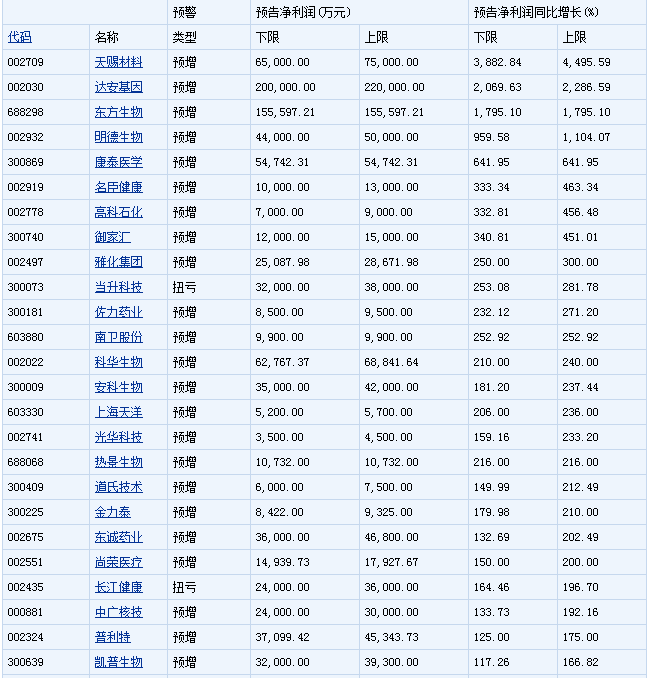Open the 凯普生物 stock link
Screen dimensions: 650x678
(x=118, y=662)
